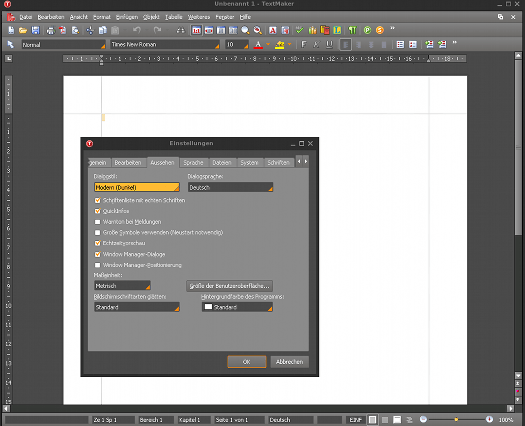Viewport: 525px width, 426px height.
Task: Click the PDF export icon
Action: [x=63, y=30]
